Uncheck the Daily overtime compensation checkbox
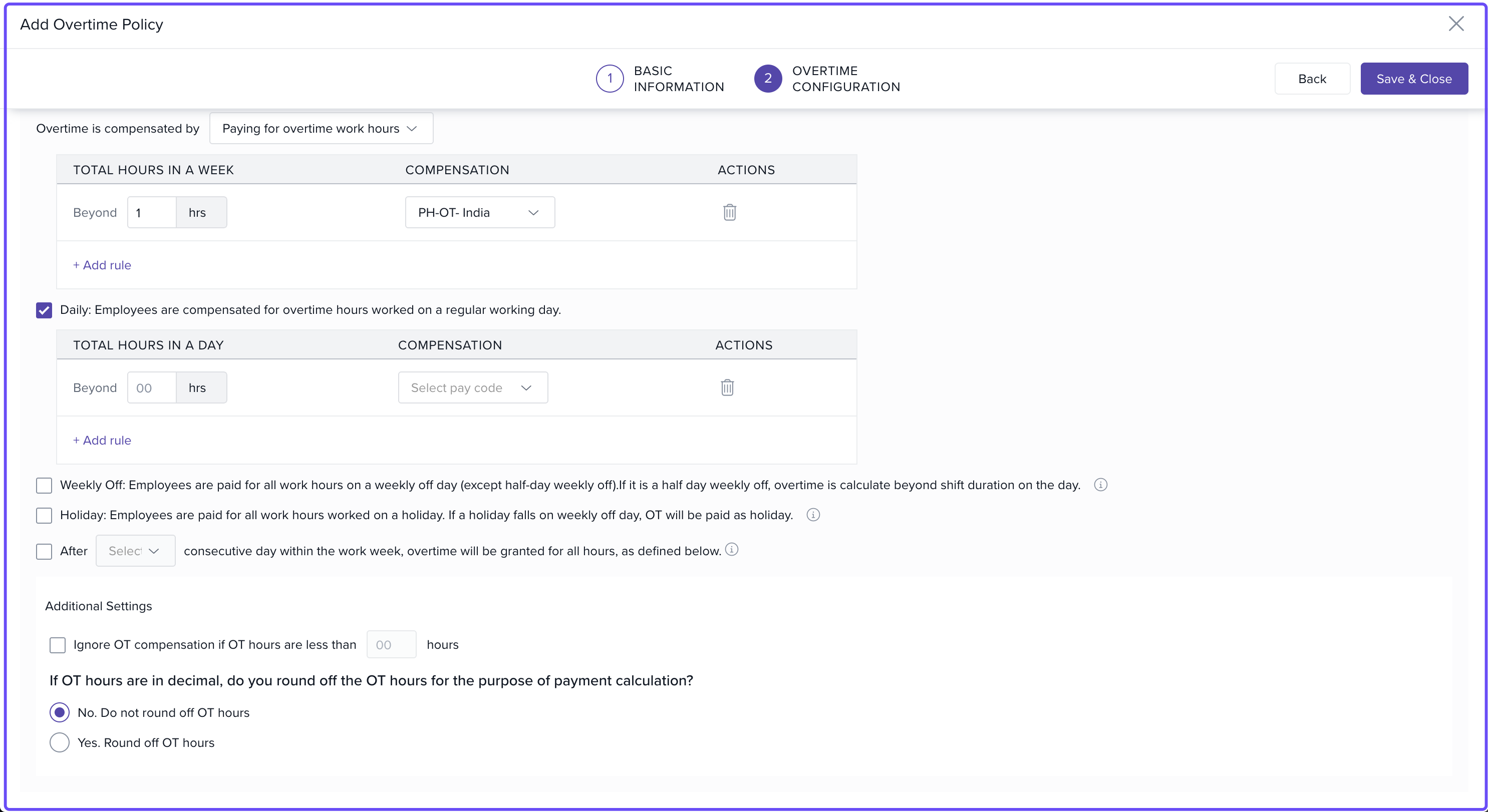 click(45, 310)
